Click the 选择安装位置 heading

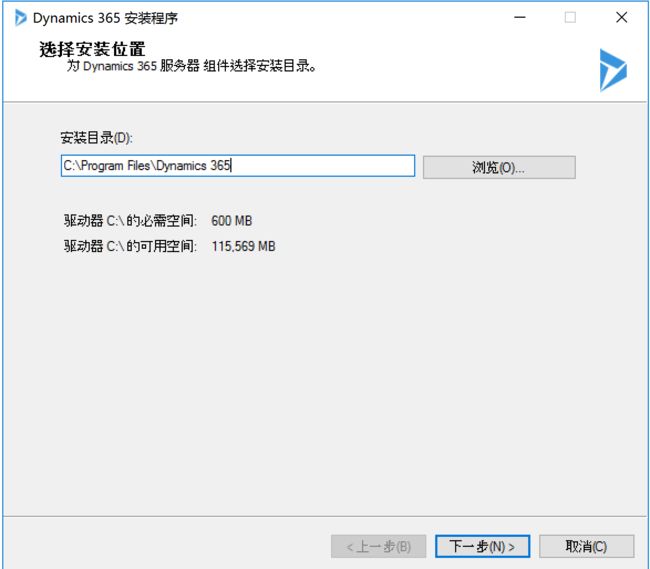pos(92,49)
